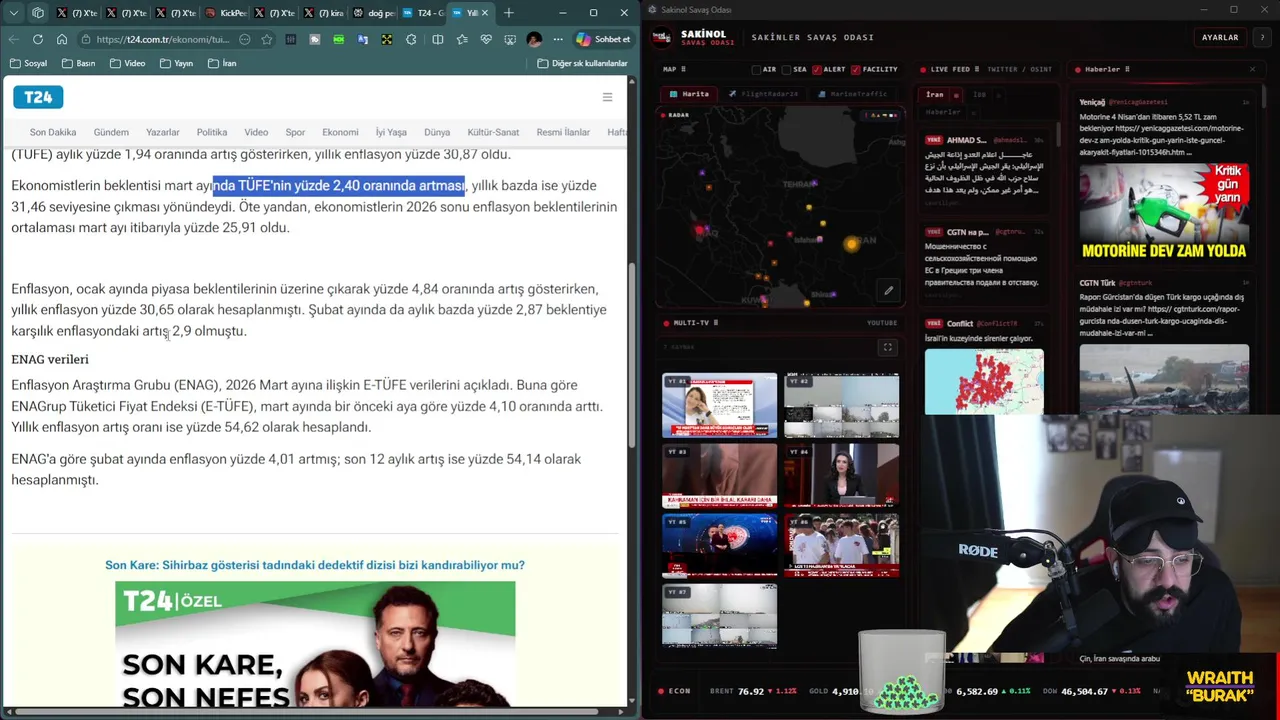Viewport: 1280px width, 720px height.
Task: Open Kültür-Sanat section in T24 navigation
Action: [x=493, y=132]
